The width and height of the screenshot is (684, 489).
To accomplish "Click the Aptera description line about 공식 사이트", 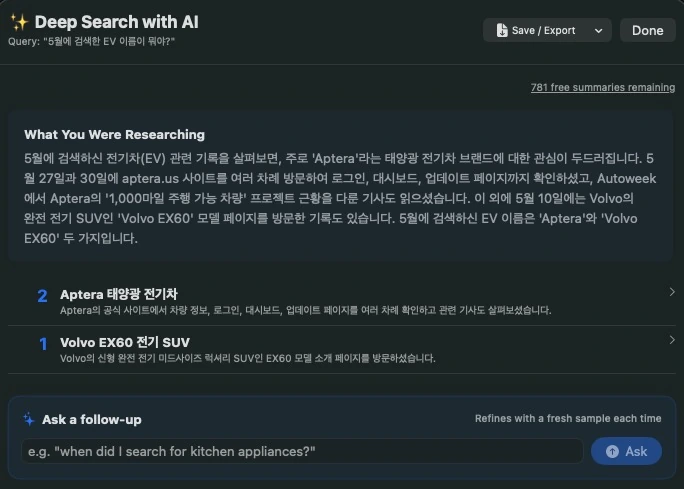I will tap(306, 311).
